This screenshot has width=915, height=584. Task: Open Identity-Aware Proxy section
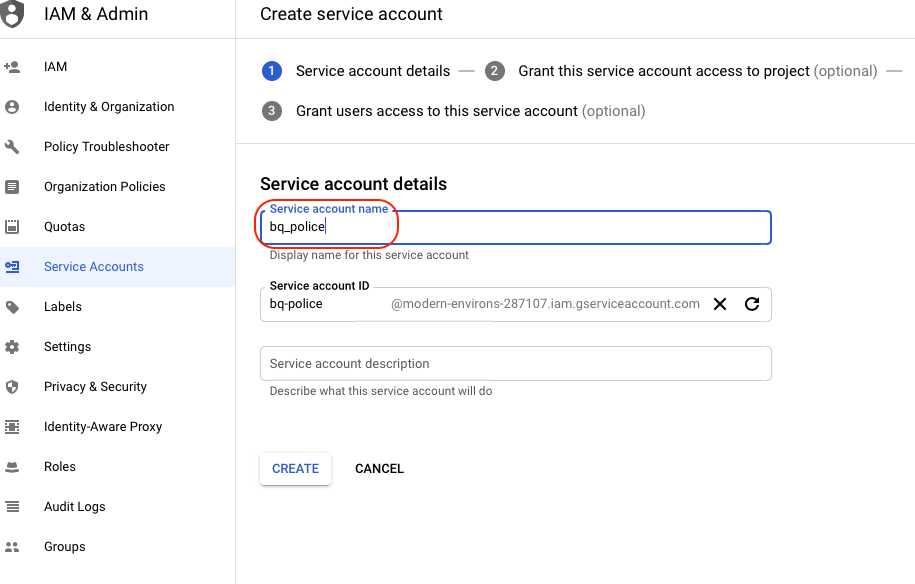tap(102, 427)
